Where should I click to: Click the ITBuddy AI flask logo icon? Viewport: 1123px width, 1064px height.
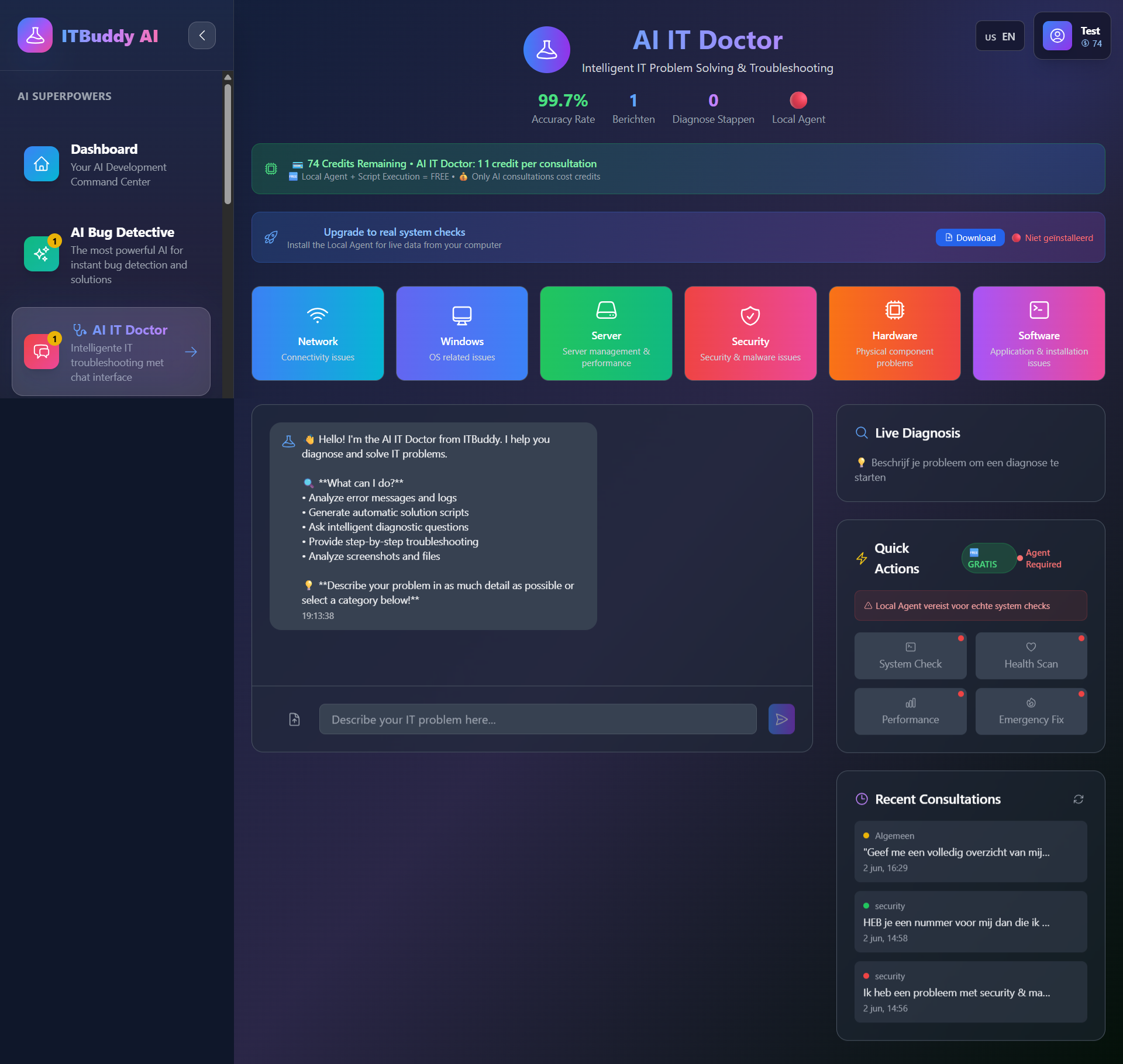(x=35, y=36)
